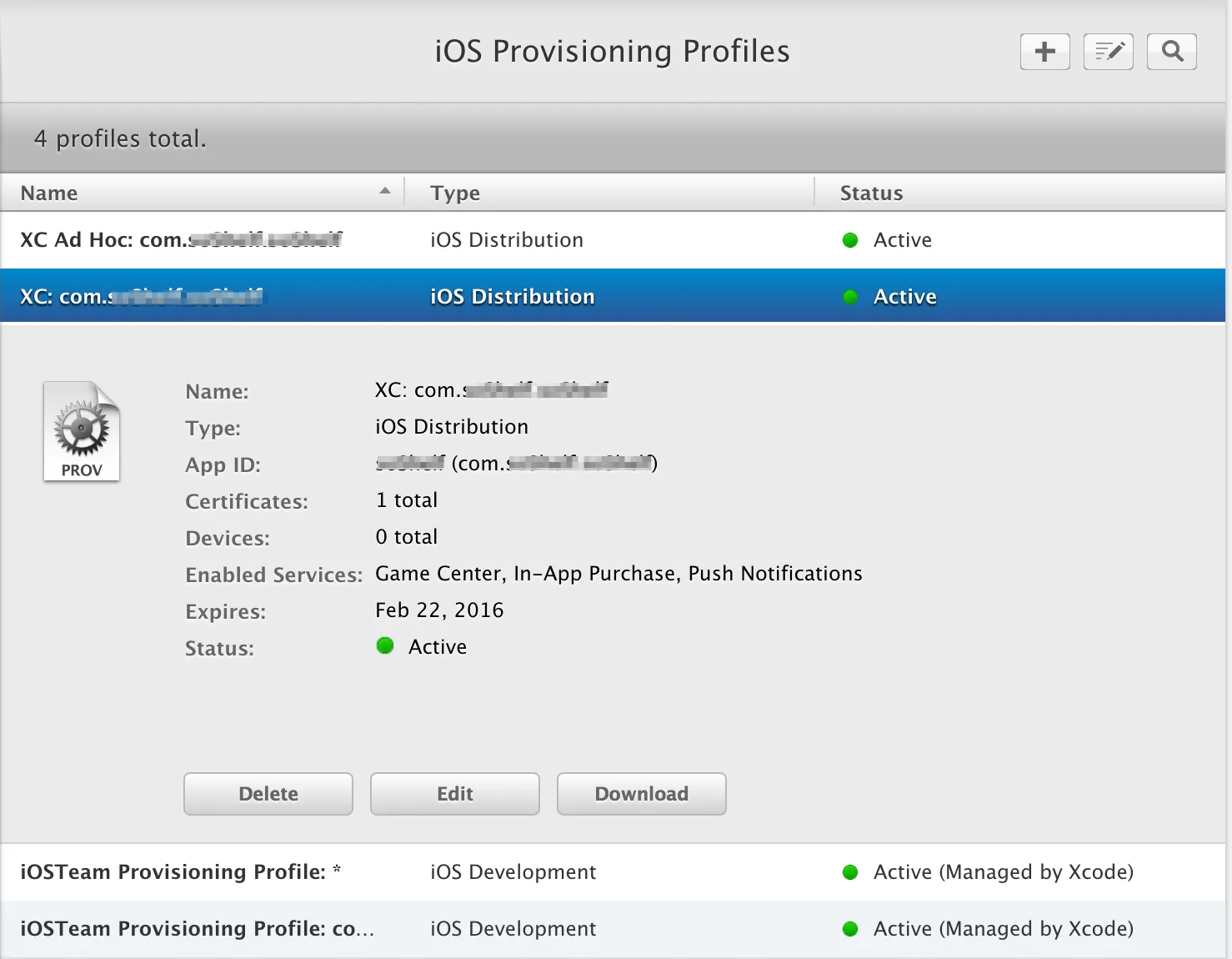Delete the selected provisioning profile
The height and width of the screenshot is (959, 1232).
click(268, 794)
